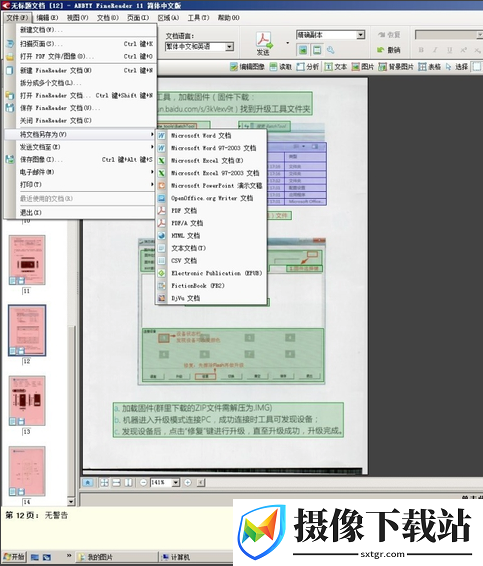483x566 pixels.
Task: Save as Electronic Publication (EPUB)
Action: pyautogui.click(x=212, y=273)
